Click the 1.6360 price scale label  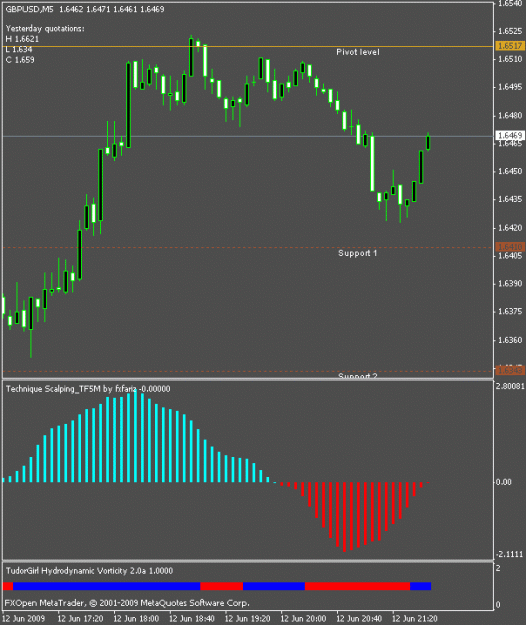510,340
